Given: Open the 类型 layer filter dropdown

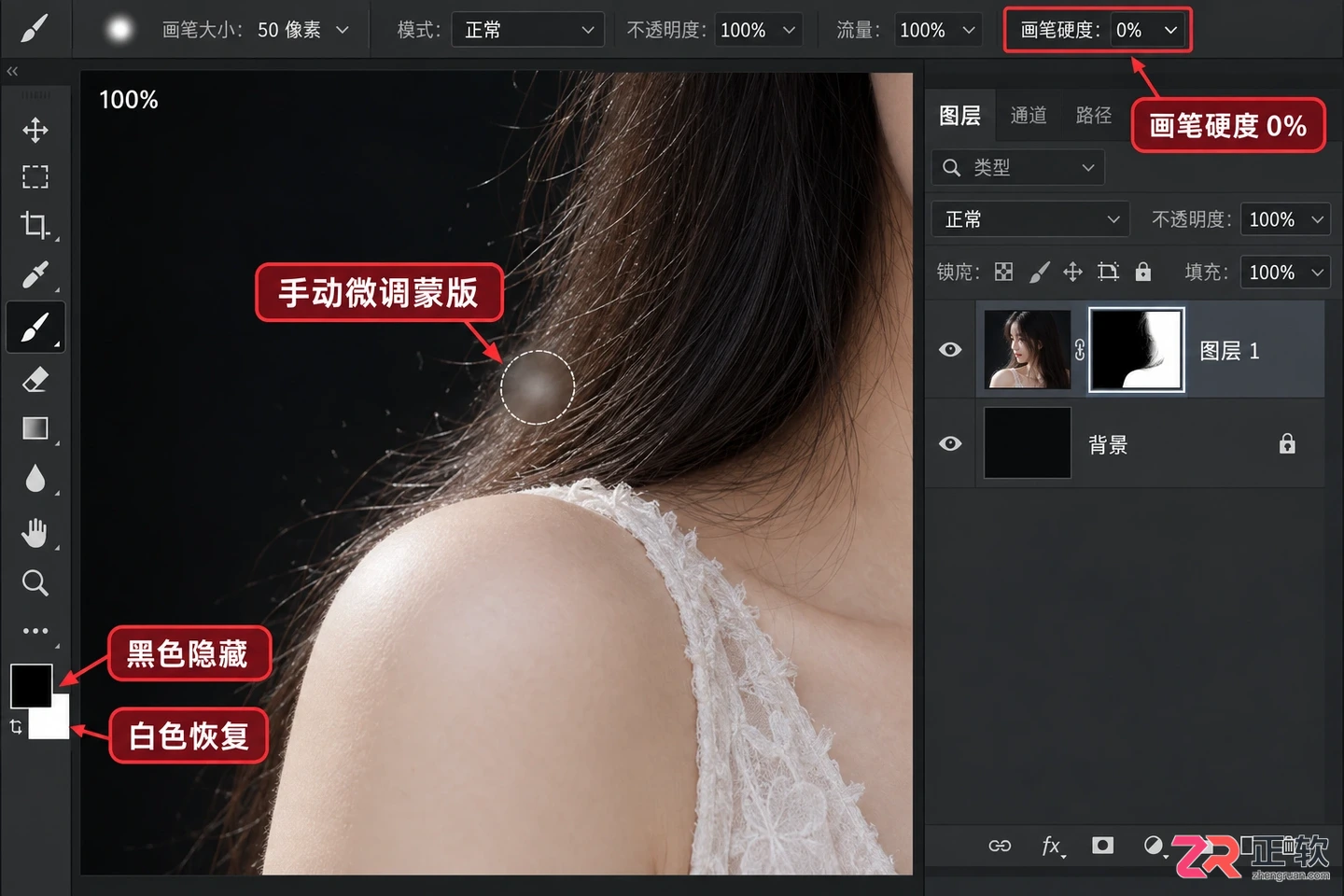Looking at the screenshot, I should [1018, 167].
